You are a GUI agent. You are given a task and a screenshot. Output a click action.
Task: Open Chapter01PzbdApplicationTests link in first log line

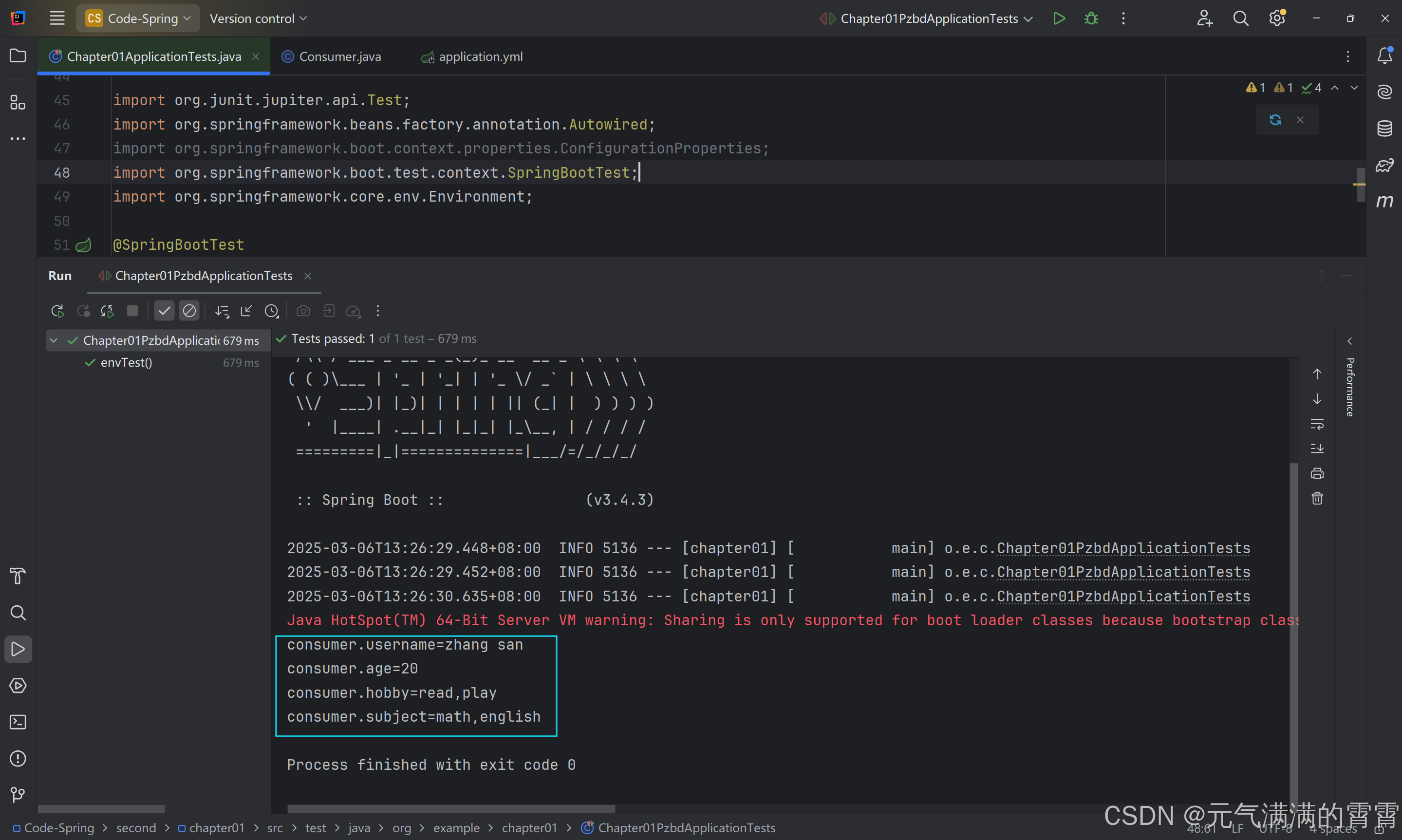(1123, 548)
